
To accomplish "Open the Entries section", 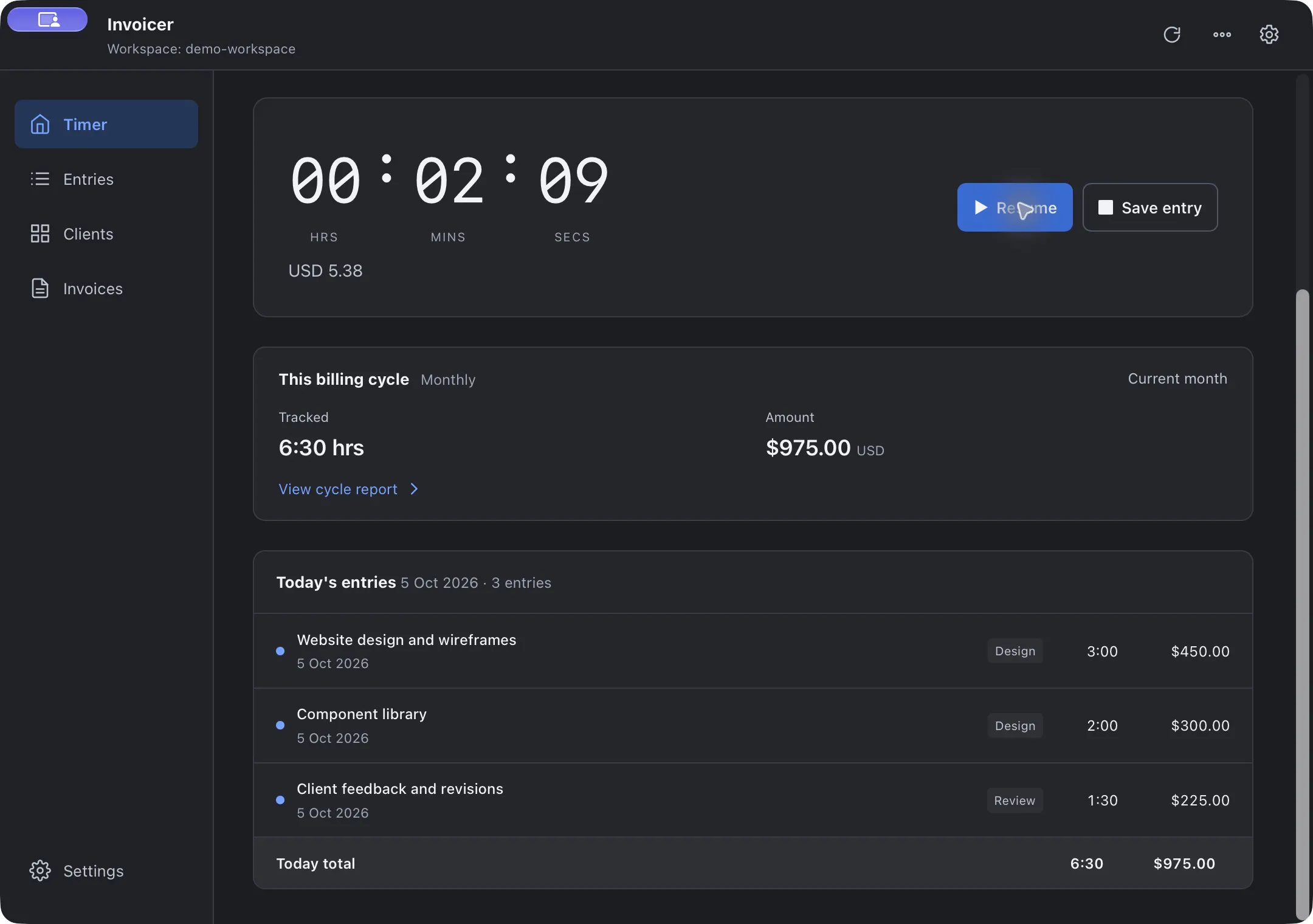I will pyautogui.click(x=106, y=179).
